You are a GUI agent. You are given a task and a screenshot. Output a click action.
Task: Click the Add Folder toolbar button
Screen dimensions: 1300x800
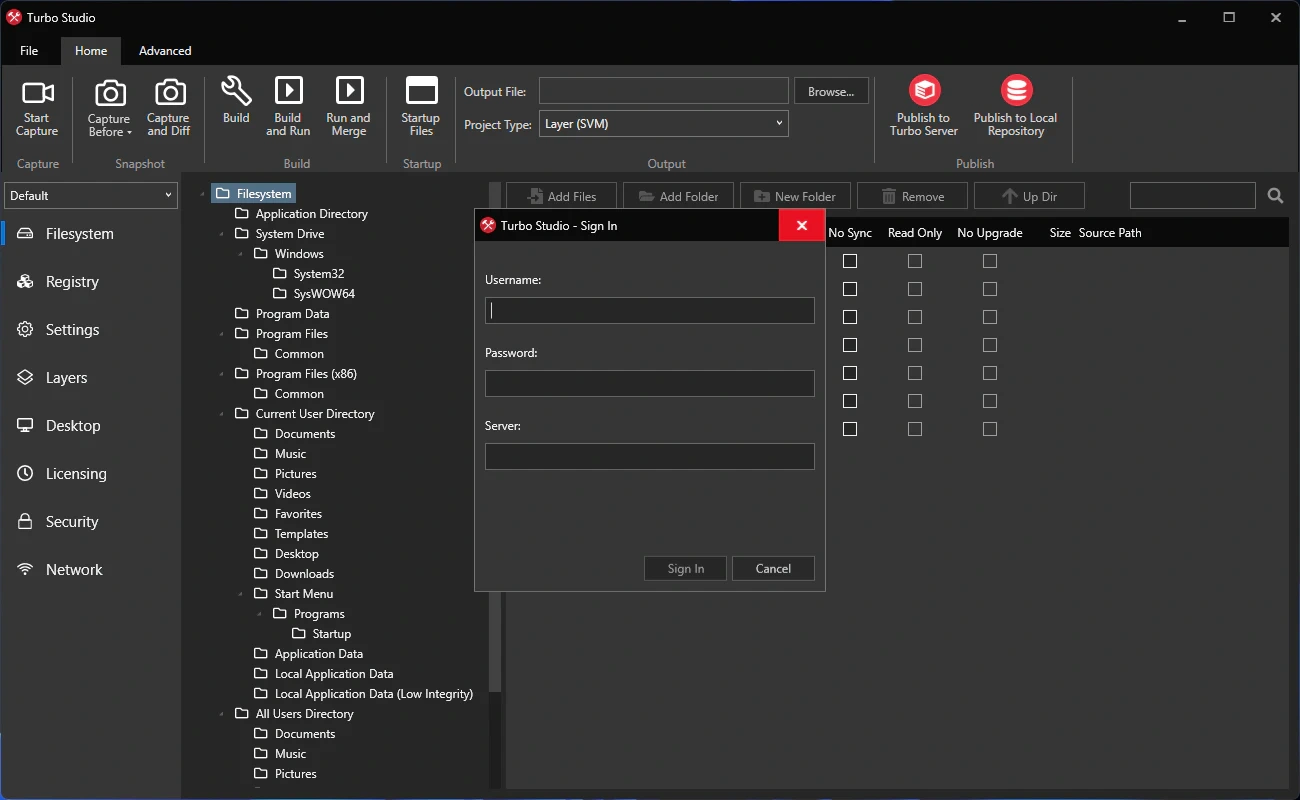coord(678,196)
